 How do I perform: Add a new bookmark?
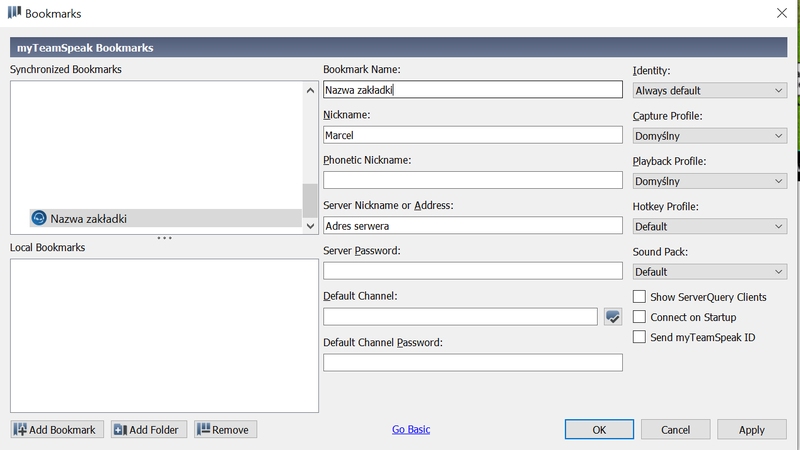click(x=57, y=430)
